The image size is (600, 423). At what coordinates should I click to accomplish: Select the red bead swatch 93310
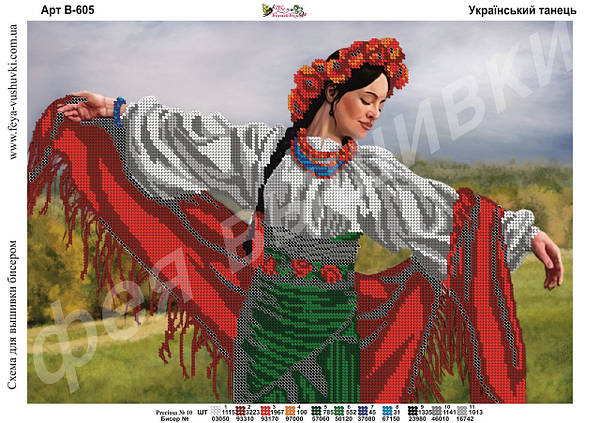pos(243,410)
